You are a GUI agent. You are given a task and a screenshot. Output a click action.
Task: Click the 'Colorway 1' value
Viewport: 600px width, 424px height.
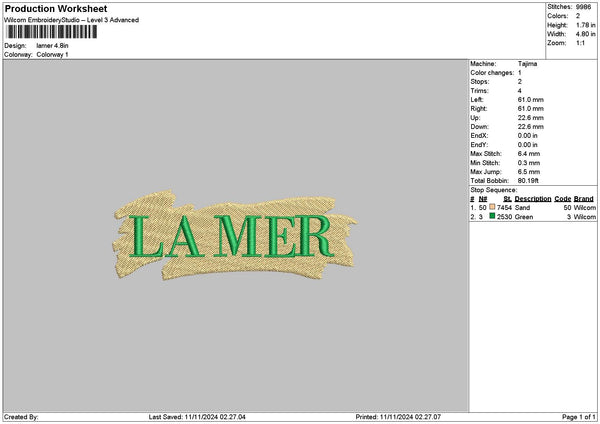52,55
